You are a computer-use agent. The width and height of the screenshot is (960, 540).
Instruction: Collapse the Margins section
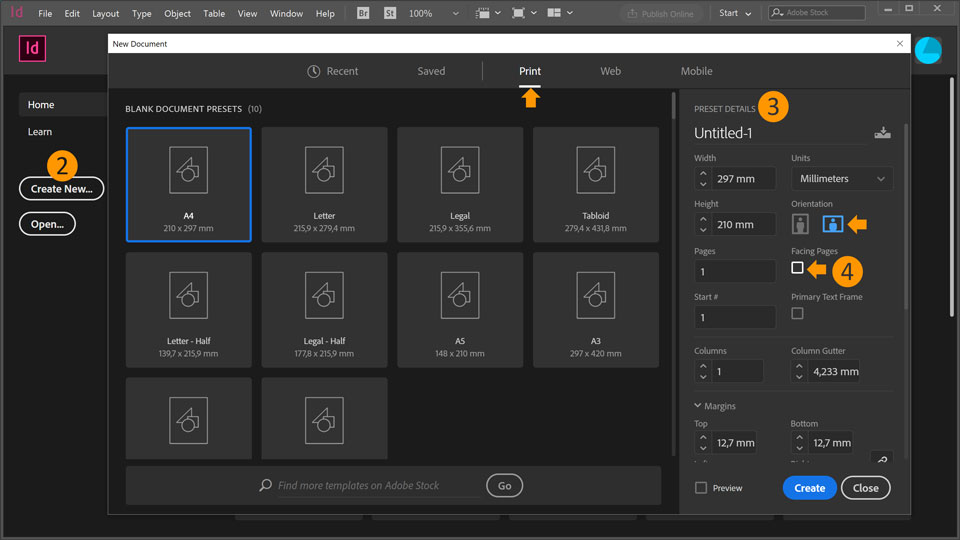tap(714, 406)
